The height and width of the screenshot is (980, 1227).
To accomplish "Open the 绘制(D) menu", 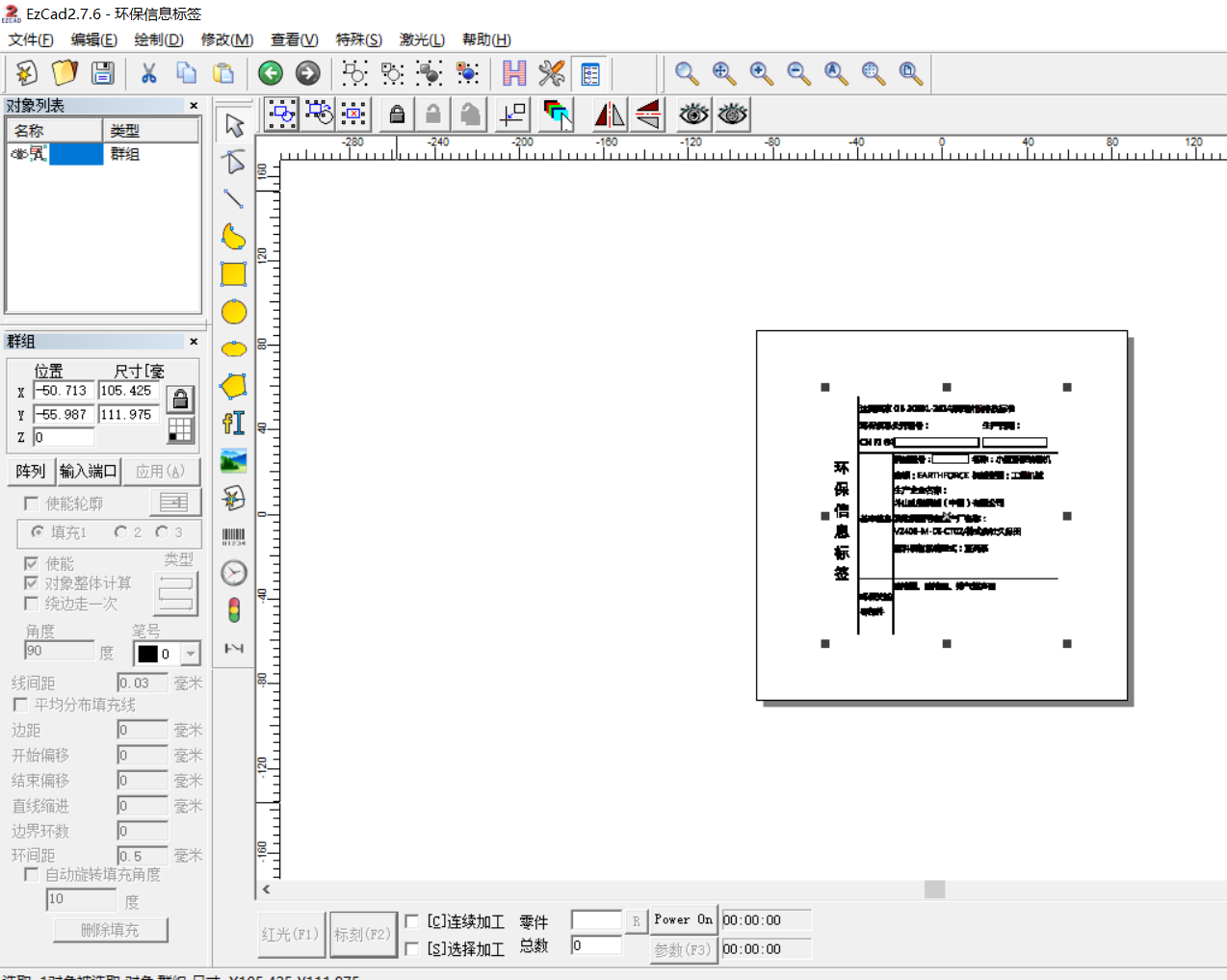I will (159, 39).
